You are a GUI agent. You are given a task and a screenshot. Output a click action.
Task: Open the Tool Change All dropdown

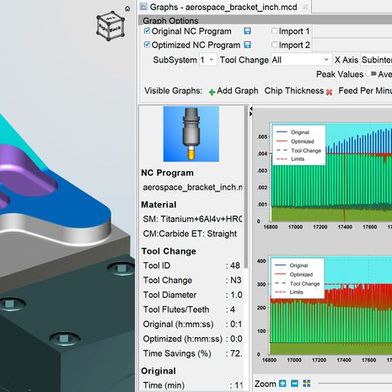301,60
